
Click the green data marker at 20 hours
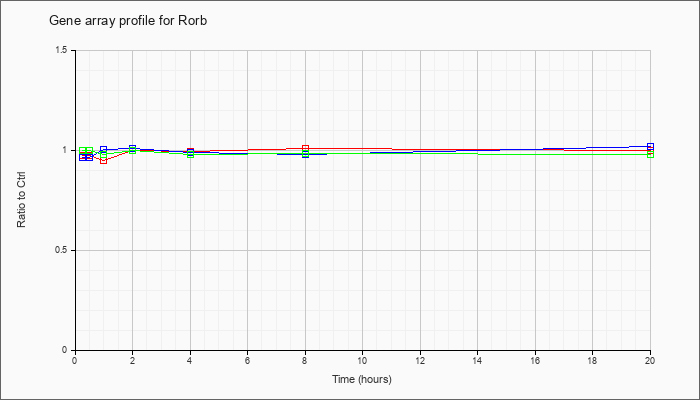[x=650, y=154]
